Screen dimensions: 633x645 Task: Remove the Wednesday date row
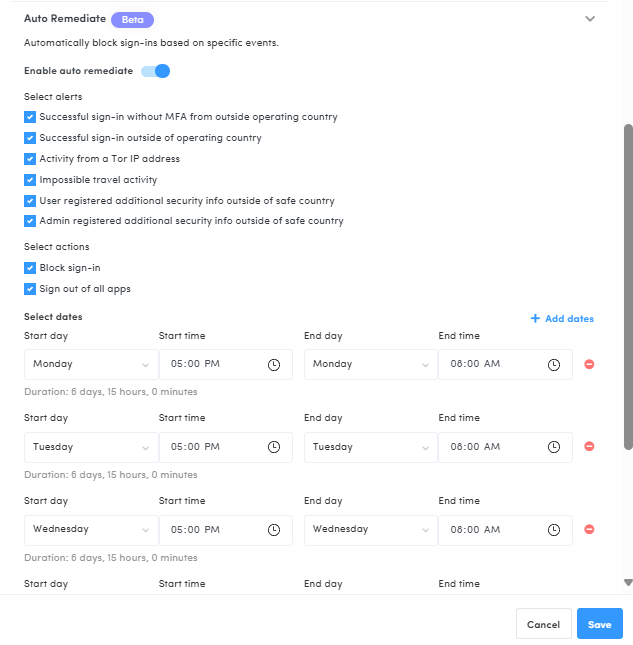coord(589,529)
